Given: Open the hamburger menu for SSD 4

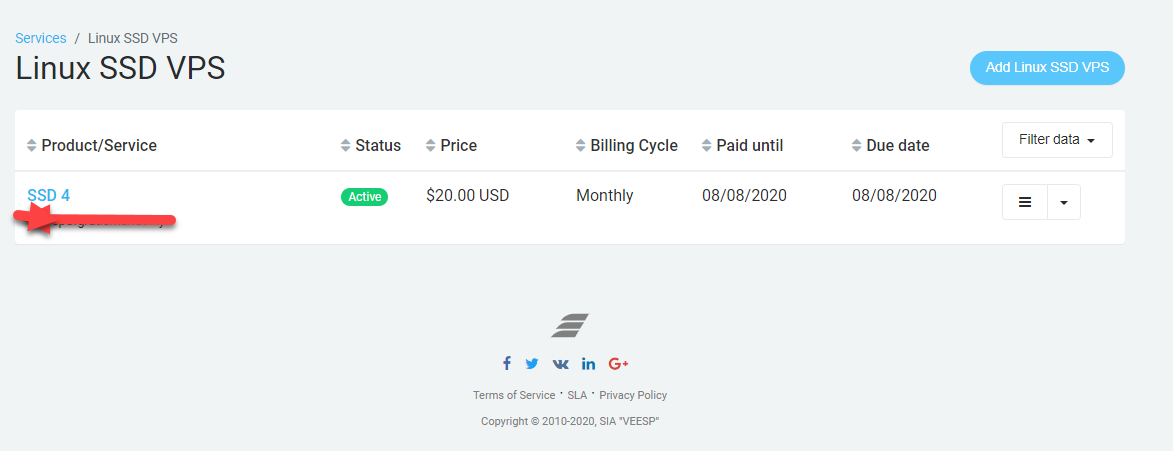Looking at the screenshot, I should click(1025, 202).
